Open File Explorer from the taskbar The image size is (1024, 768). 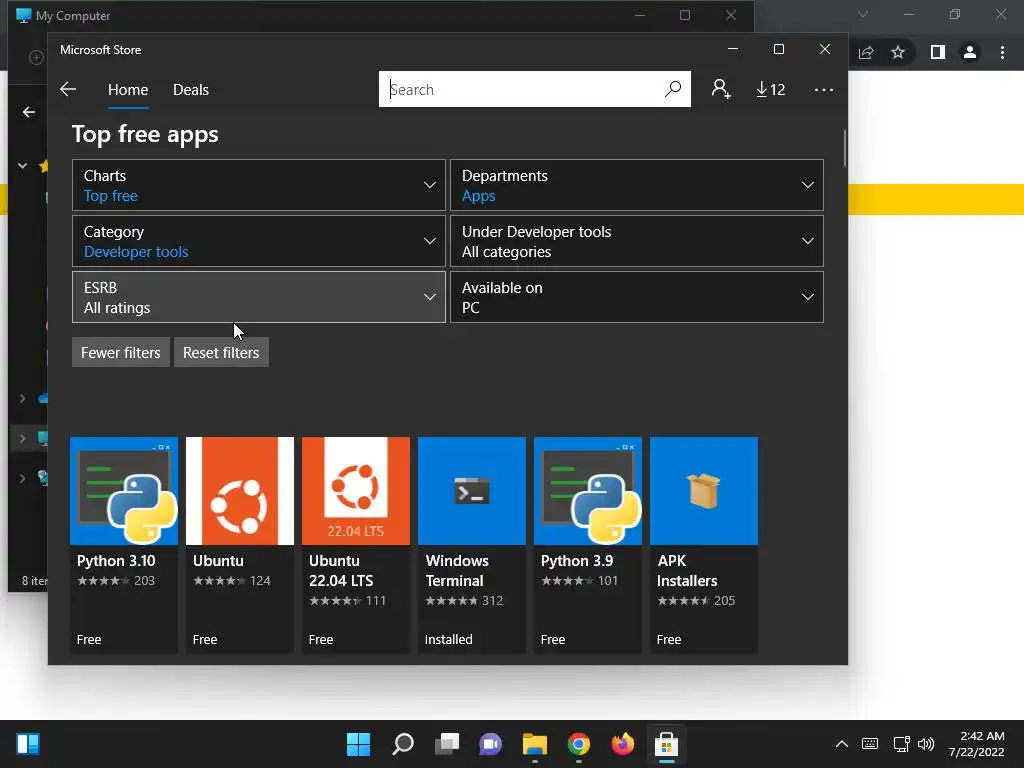click(535, 744)
